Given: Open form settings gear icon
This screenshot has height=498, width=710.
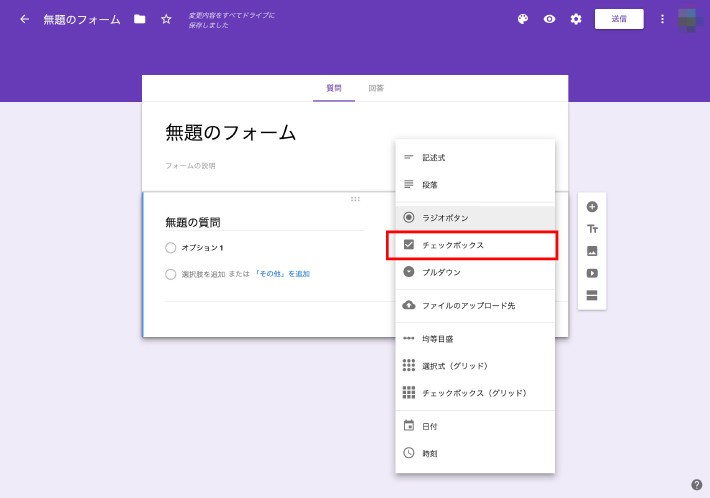Looking at the screenshot, I should point(576,19).
